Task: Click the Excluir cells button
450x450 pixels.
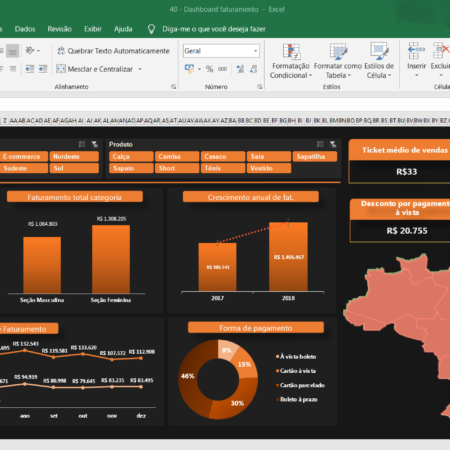Action: (440, 59)
